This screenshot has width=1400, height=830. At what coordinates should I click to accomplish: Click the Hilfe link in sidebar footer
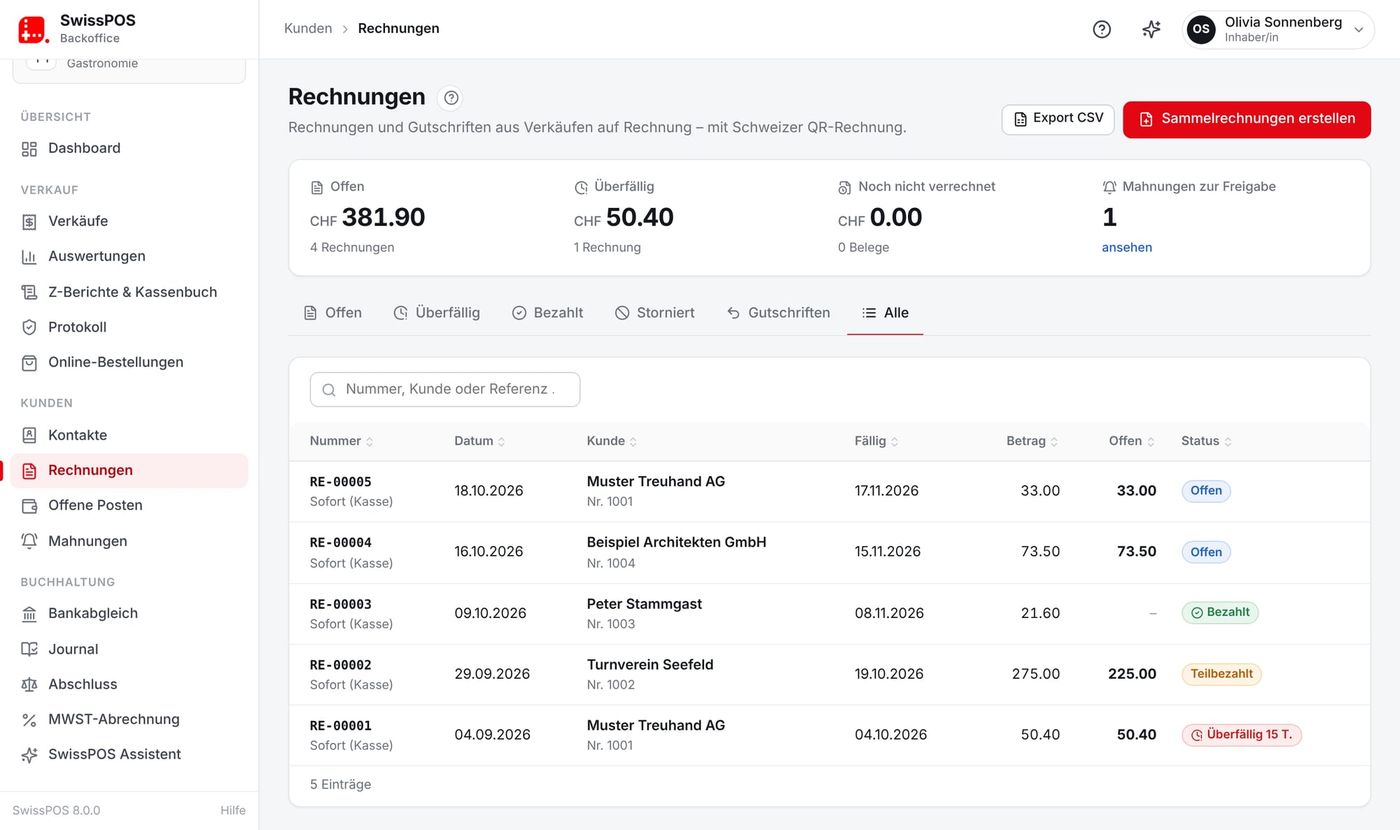click(x=233, y=810)
